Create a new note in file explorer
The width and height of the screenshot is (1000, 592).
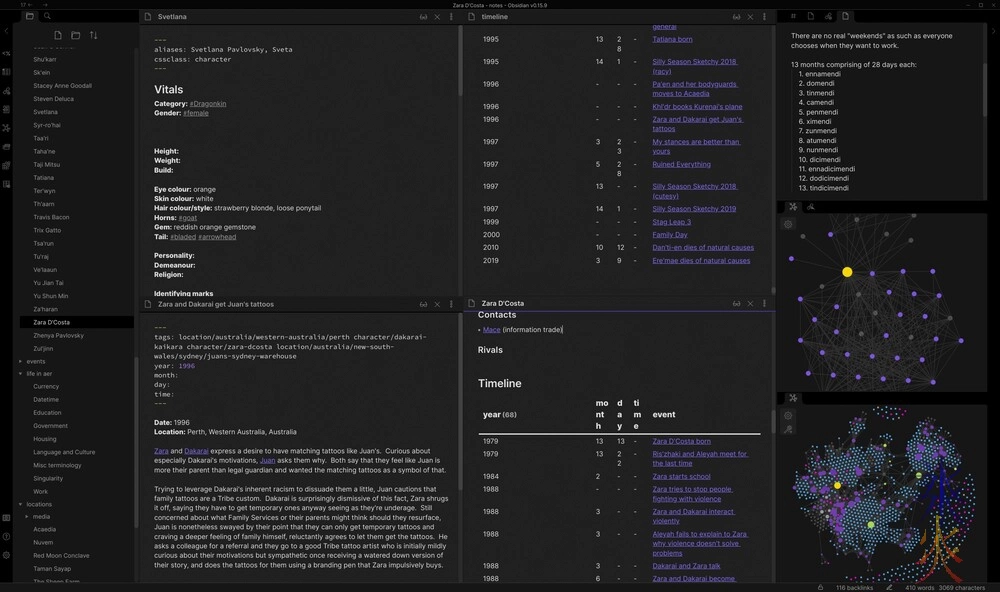(x=58, y=36)
